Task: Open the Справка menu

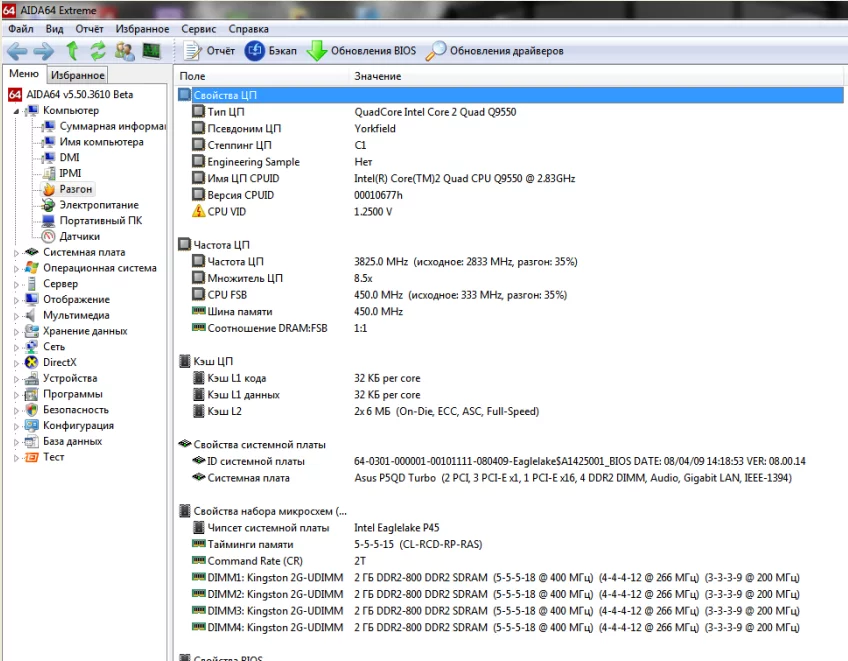Action: [x=248, y=29]
